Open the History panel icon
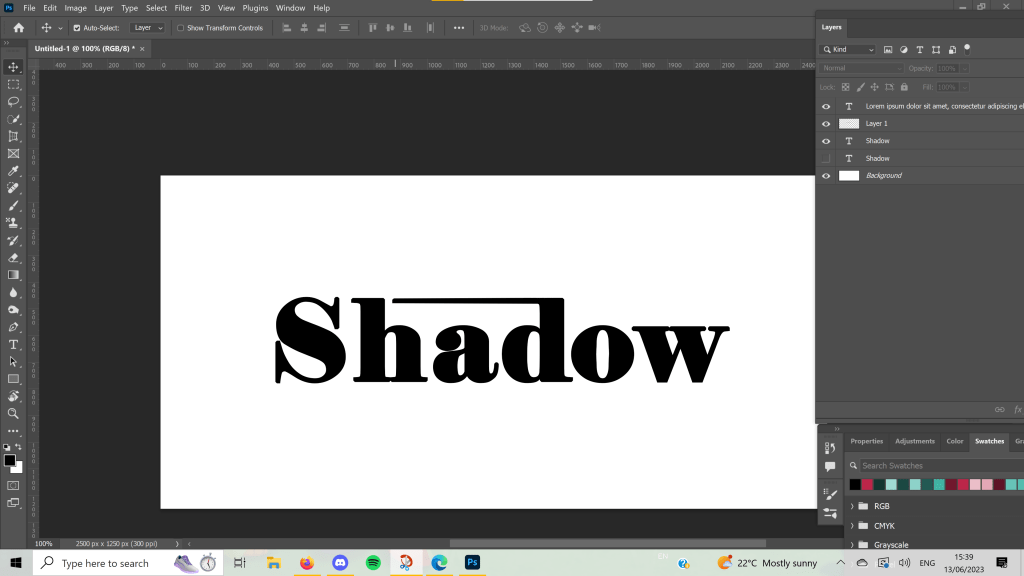Screen dimensions: 1024x576 click(830, 447)
